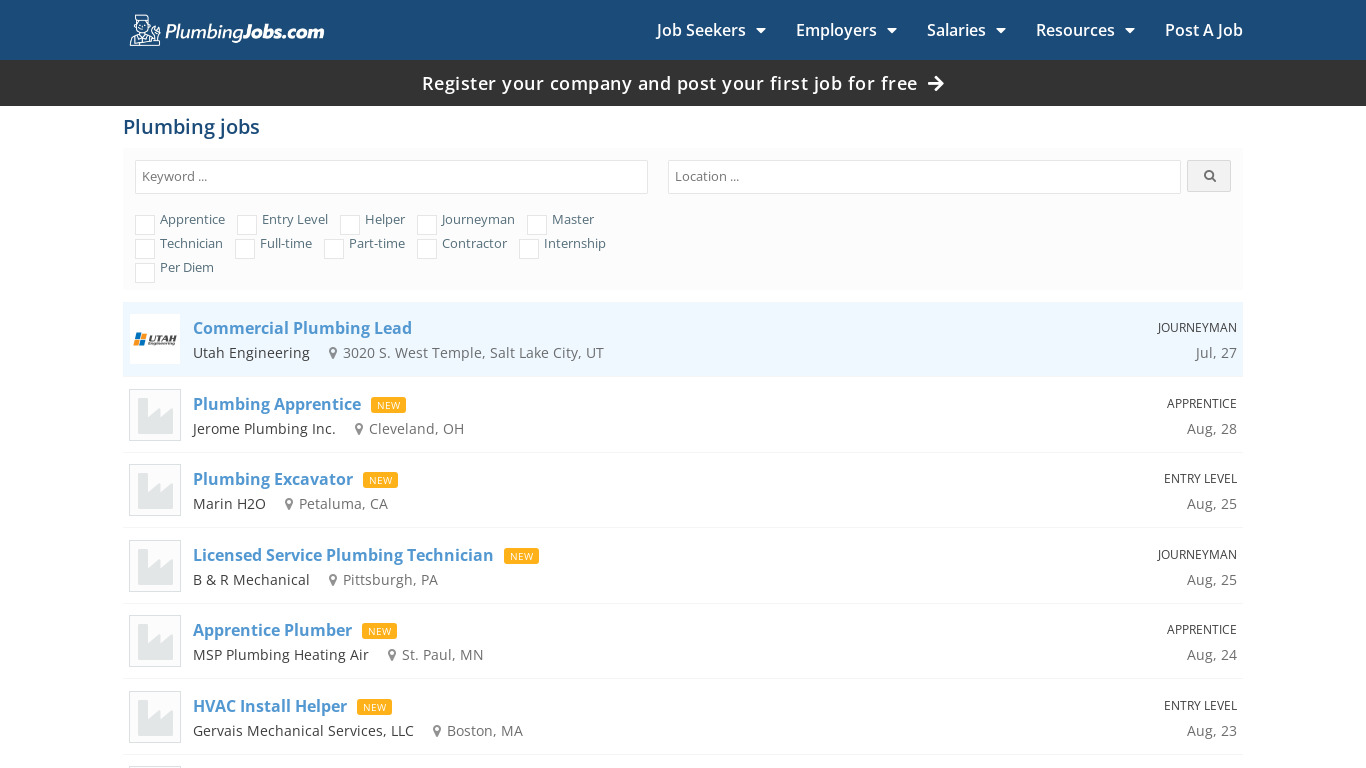Click the Marin H2O placeholder company icon

coord(155,490)
